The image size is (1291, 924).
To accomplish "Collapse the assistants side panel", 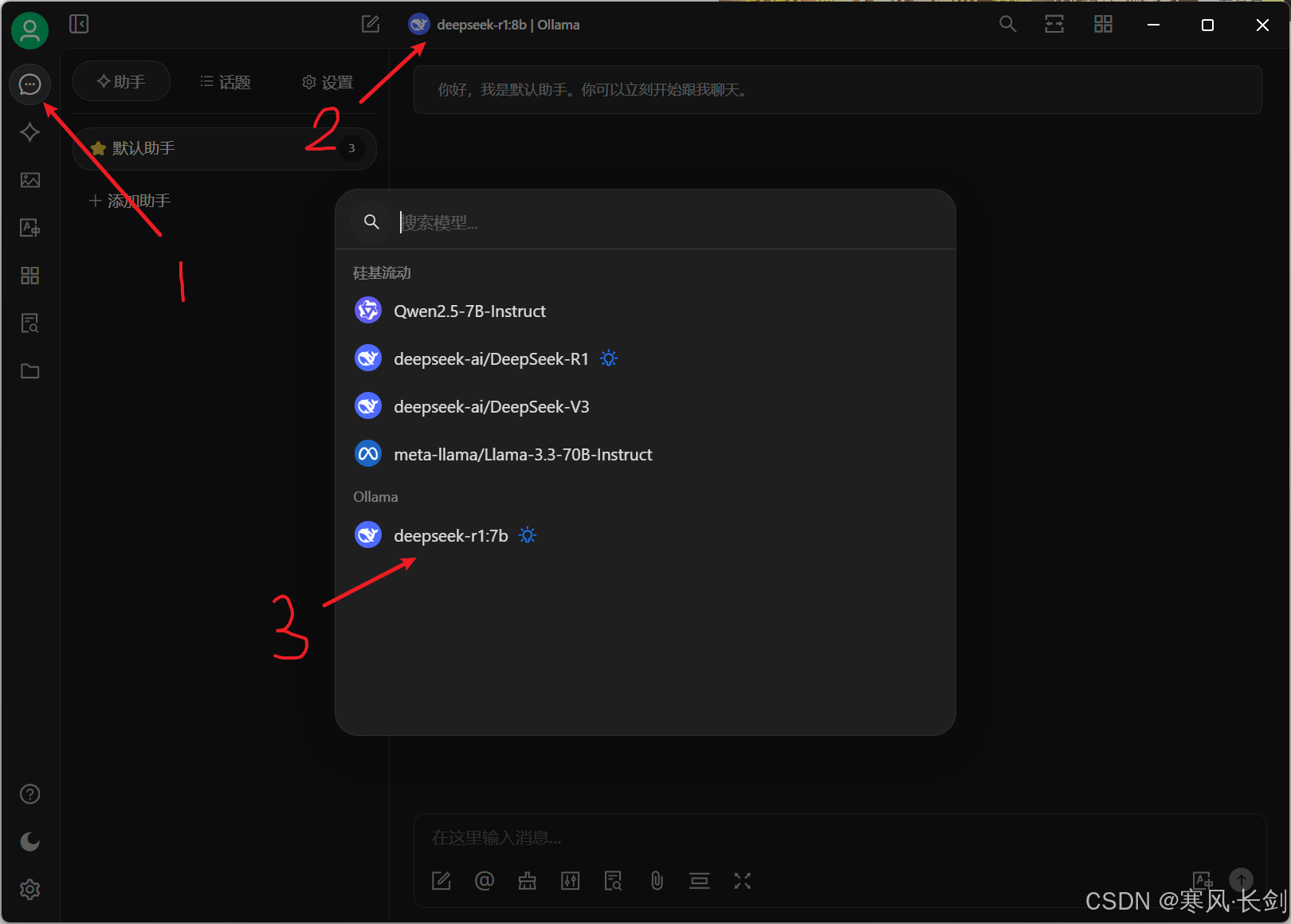I will pos(79,24).
